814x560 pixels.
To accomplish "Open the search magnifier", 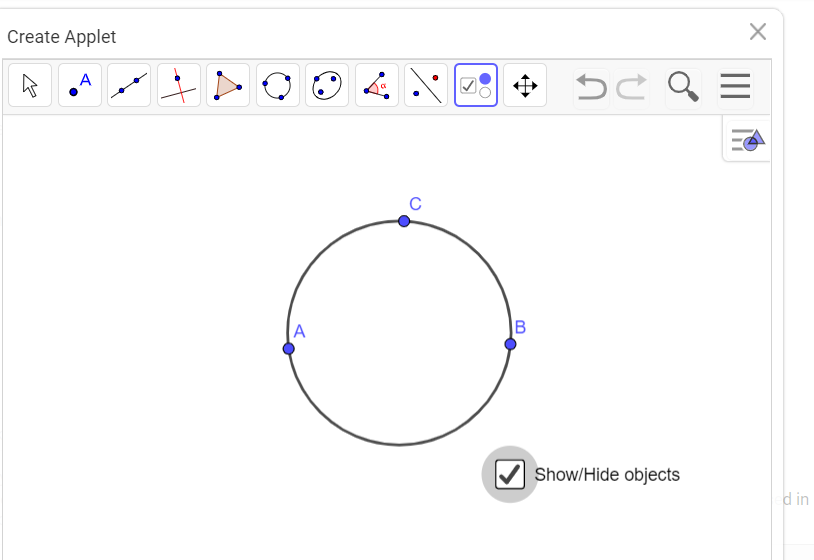I will coord(683,87).
